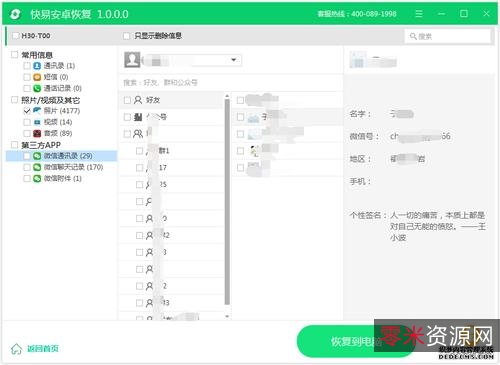Click the friends and groups search box
This screenshot has width=500, height=365.
click(231, 83)
